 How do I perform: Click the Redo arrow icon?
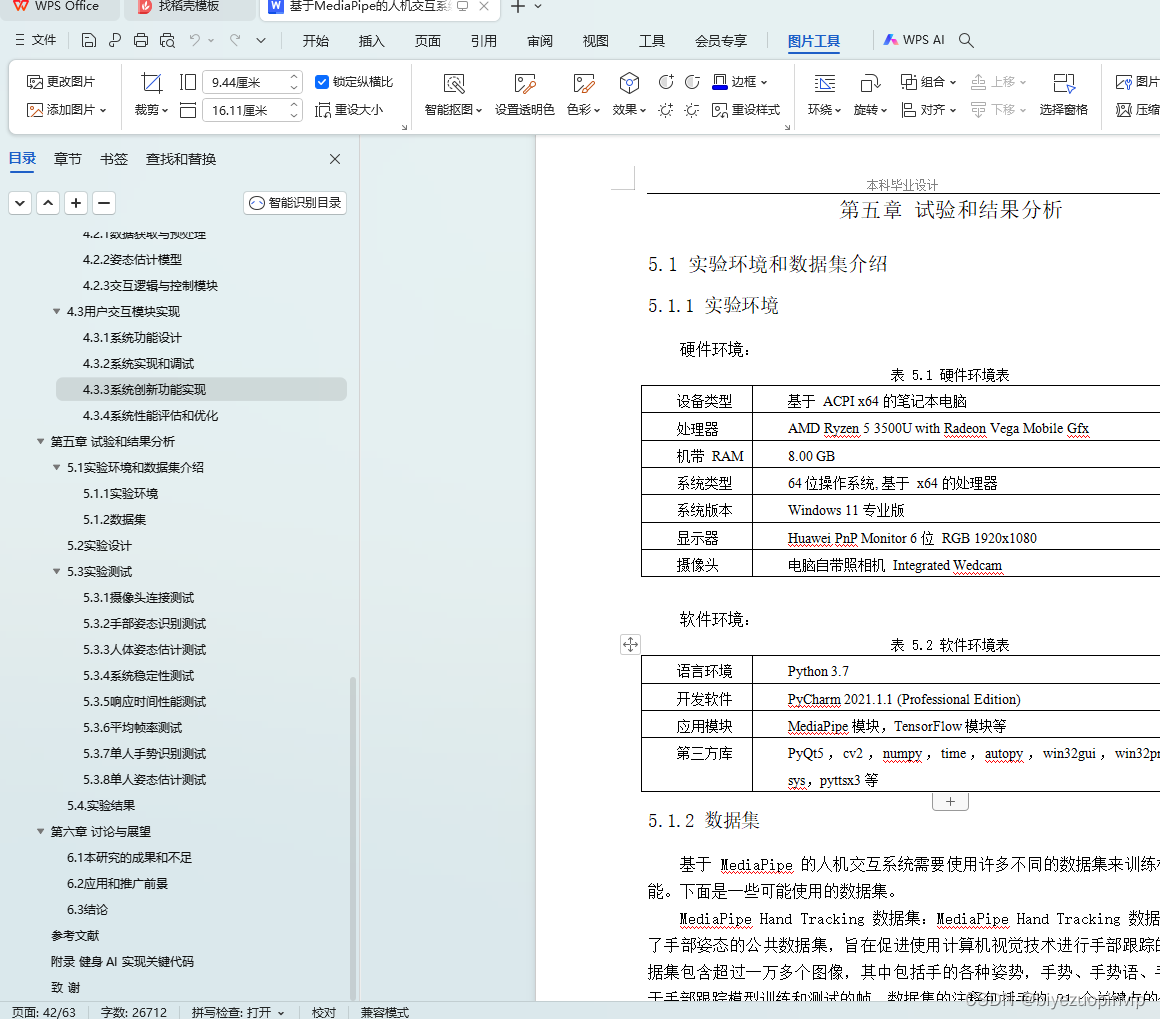[x=235, y=40]
